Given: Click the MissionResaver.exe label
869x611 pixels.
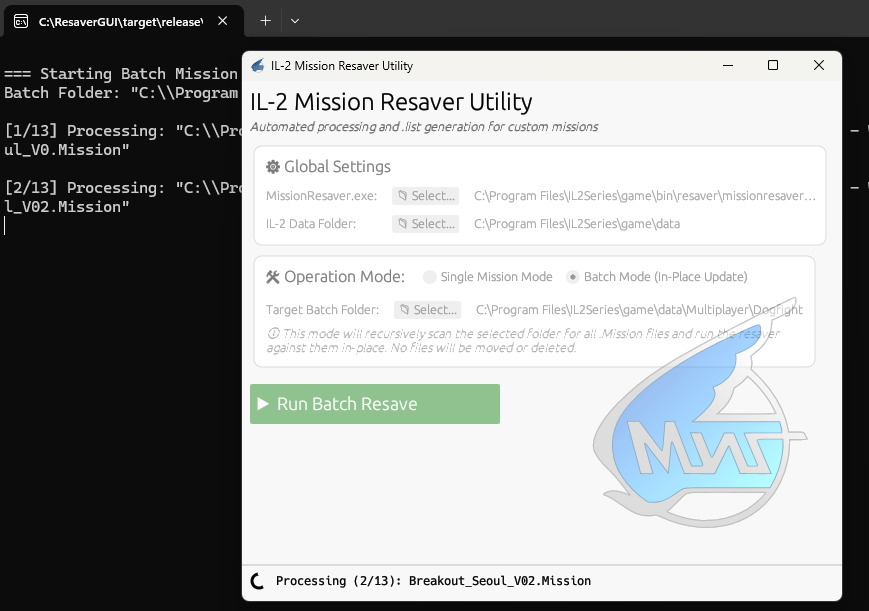Looking at the screenshot, I should [x=321, y=196].
